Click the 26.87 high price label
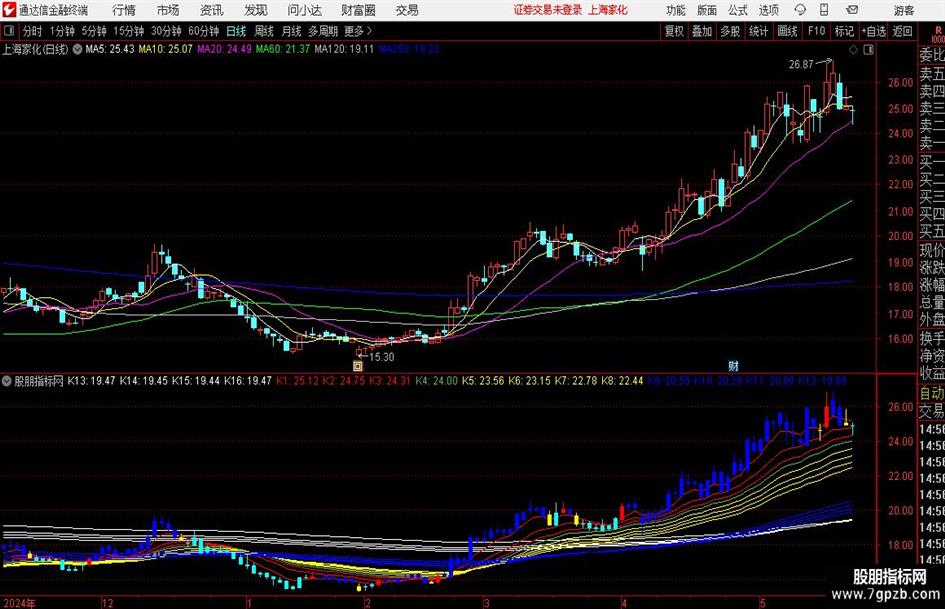945x609 pixels. pos(801,65)
